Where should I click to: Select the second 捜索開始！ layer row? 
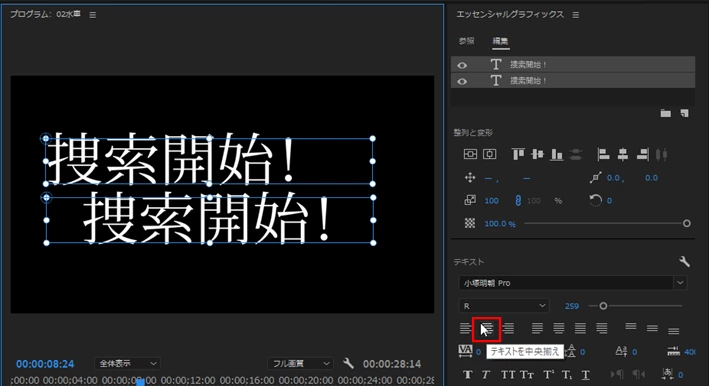[x=573, y=80]
